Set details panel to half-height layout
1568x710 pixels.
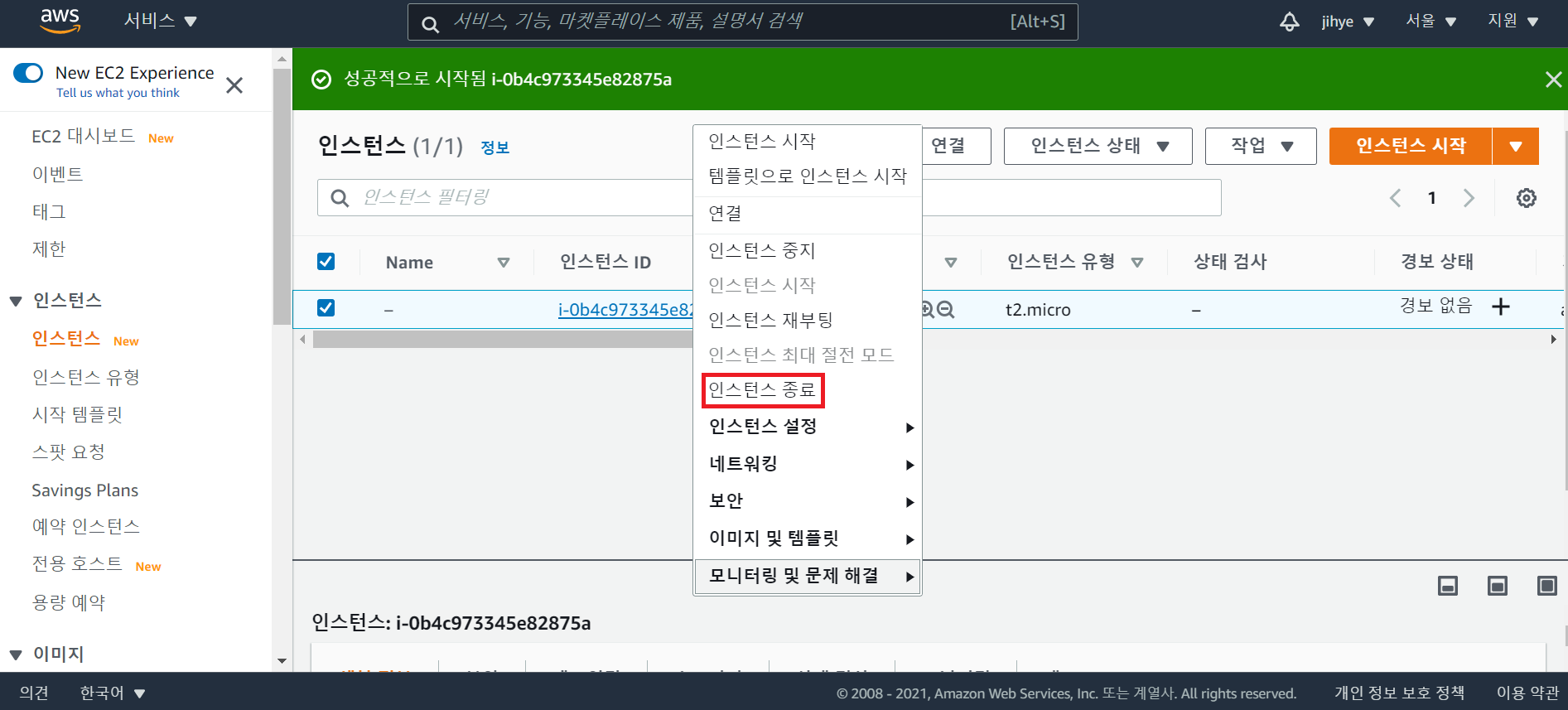tap(1498, 587)
